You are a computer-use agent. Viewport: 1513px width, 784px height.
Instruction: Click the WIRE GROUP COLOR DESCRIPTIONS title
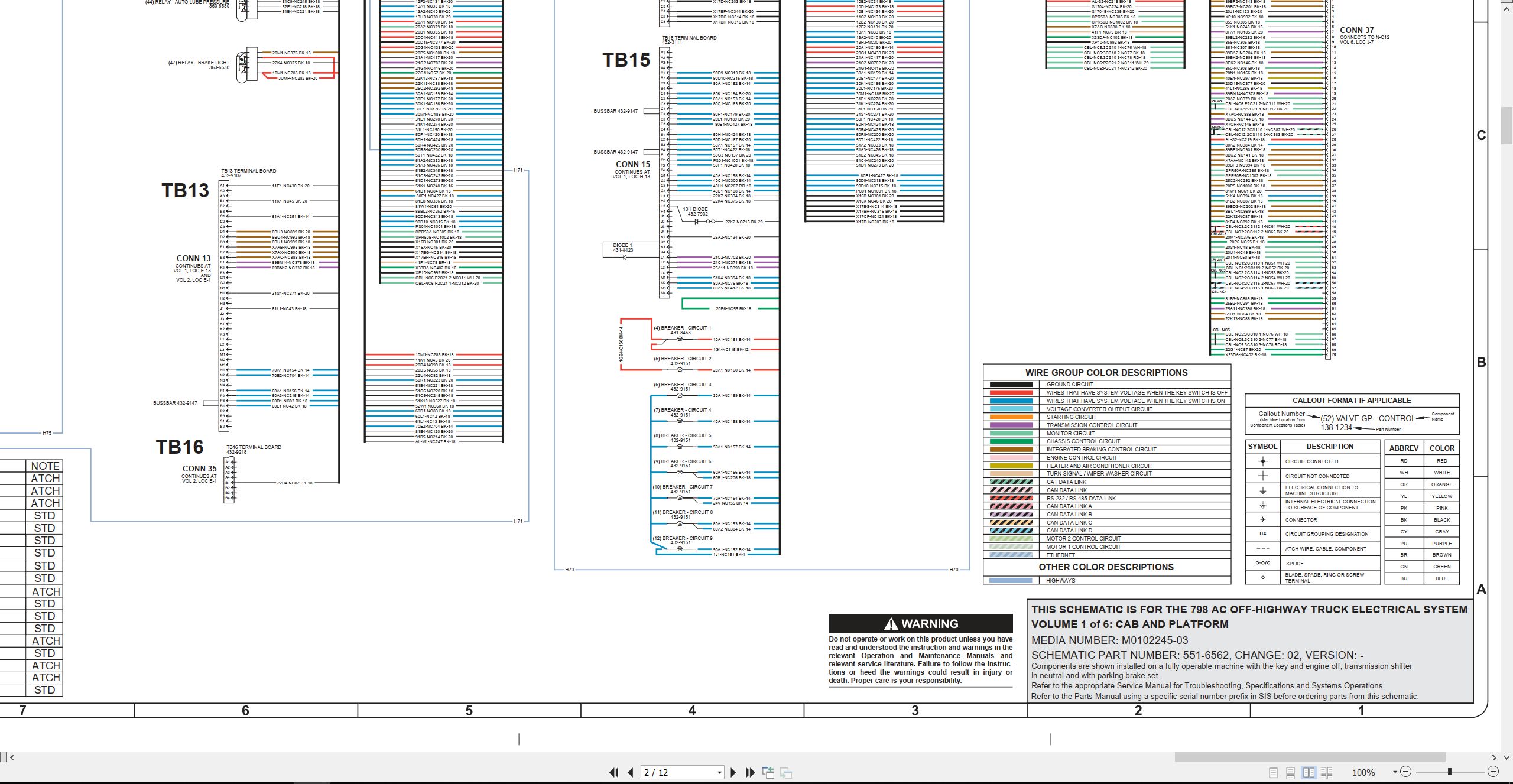[x=1106, y=373]
